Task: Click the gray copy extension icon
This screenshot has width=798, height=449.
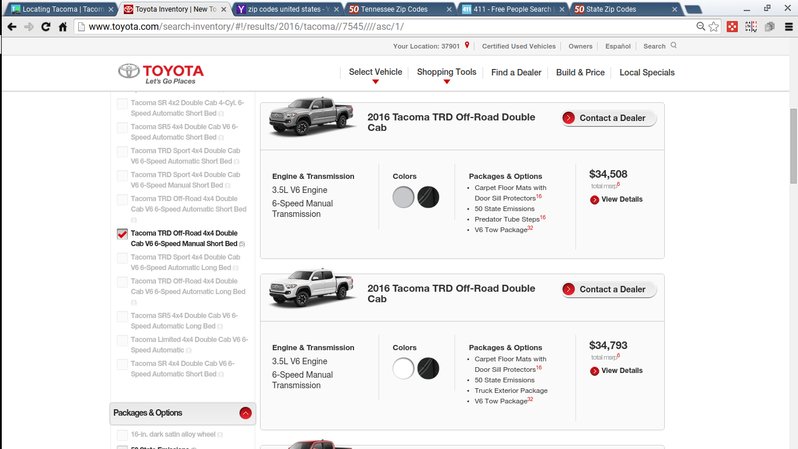Action: (770, 27)
